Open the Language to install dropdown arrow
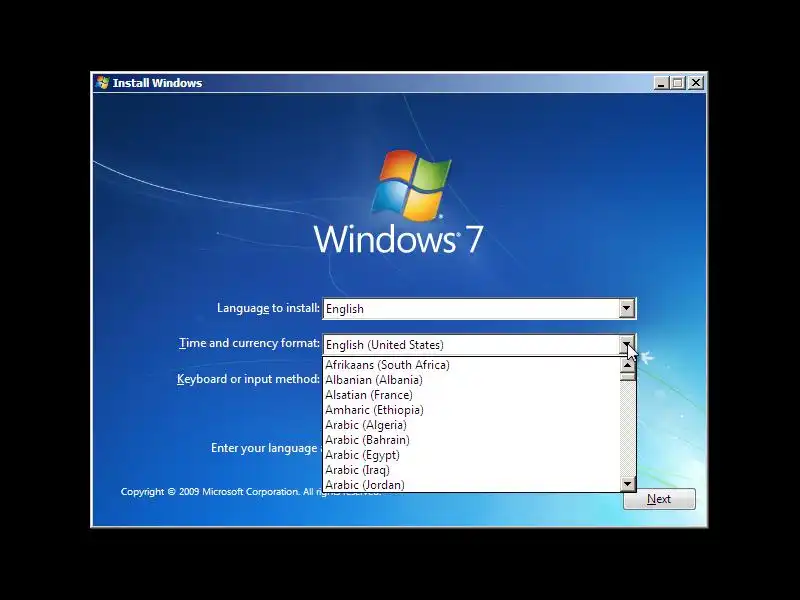 coord(627,309)
